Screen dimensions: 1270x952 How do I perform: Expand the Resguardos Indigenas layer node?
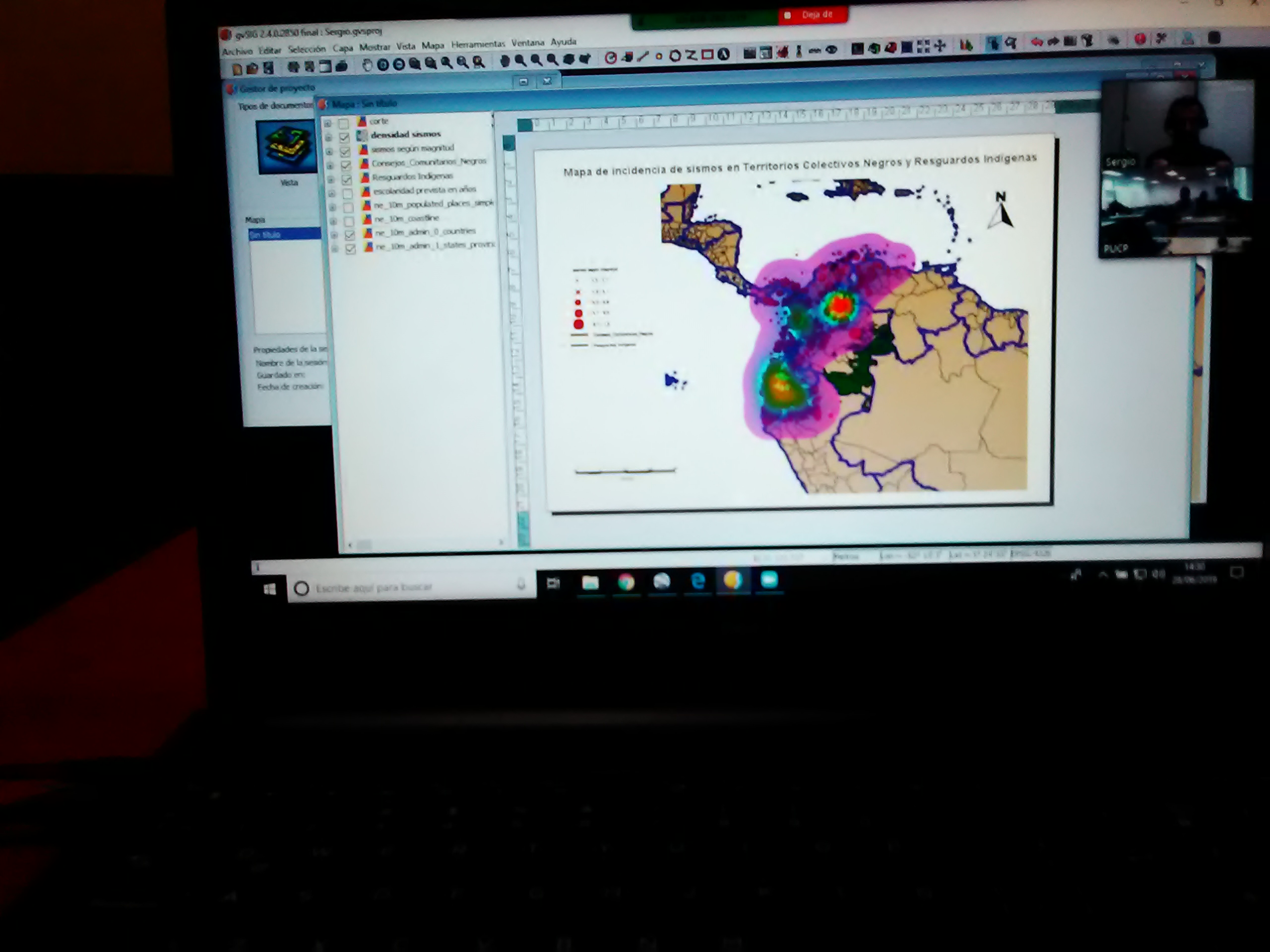point(331,179)
